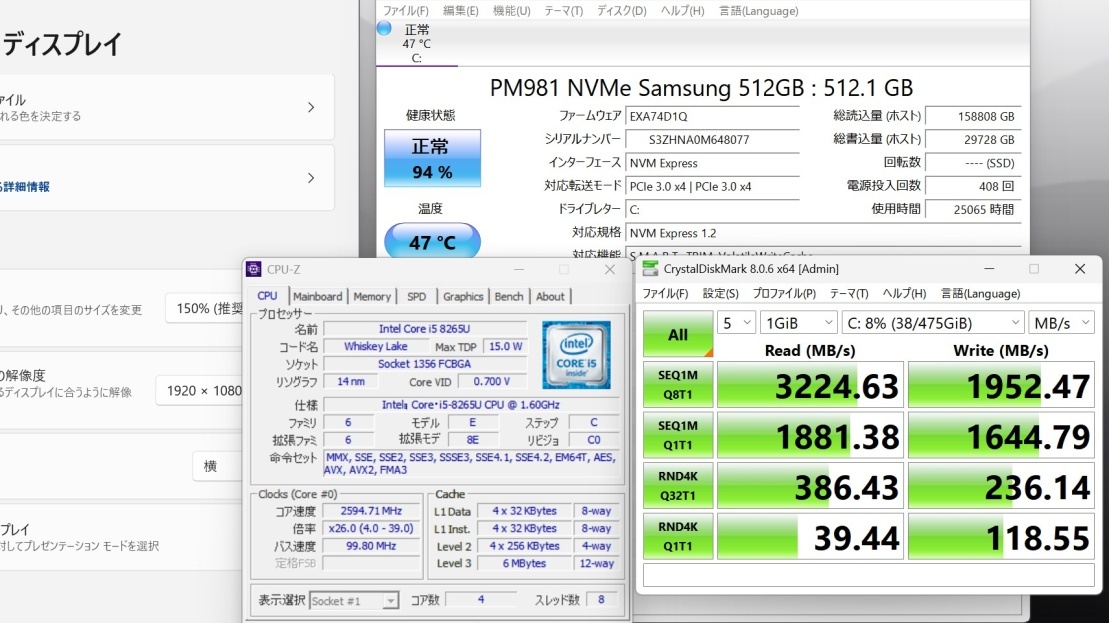
Task: Select the blue disk status circle in CrystalDiskInfo
Action: point(384,28)
